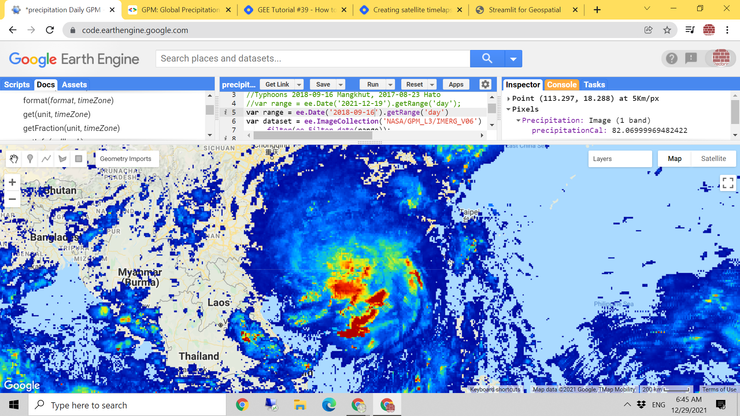Open the Layers panel on map

[x=603, y=159]
